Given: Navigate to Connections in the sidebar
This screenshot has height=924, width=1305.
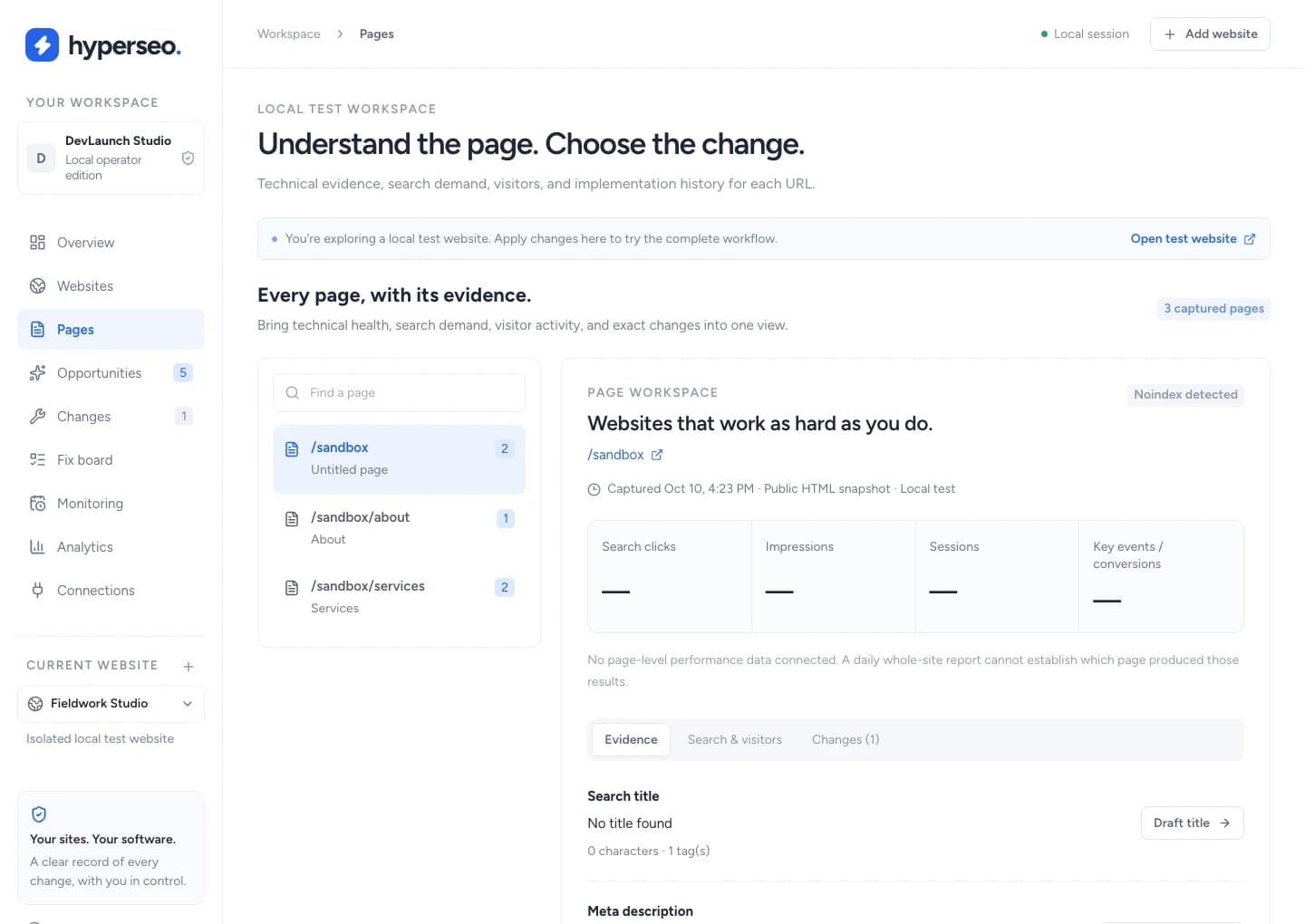Looking at the screenshot, I should tap(111, 591).
